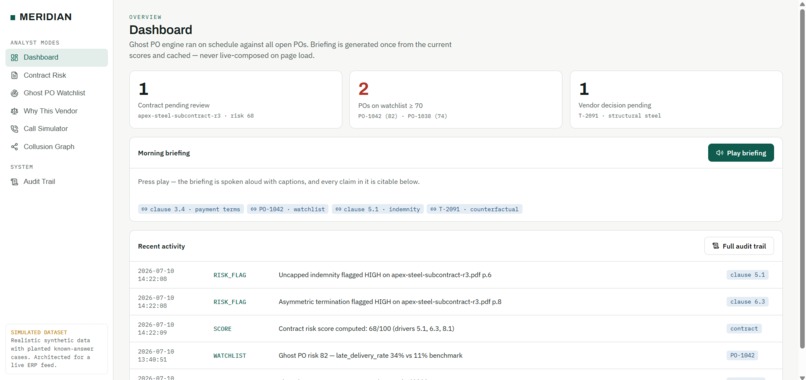Click the 'Morning briefing' heading
806x380 pixels.
(x=163, y=153)
